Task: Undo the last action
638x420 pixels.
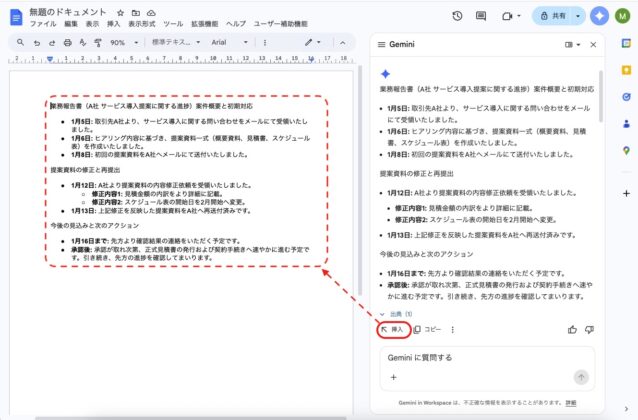Action: [37, 43]
